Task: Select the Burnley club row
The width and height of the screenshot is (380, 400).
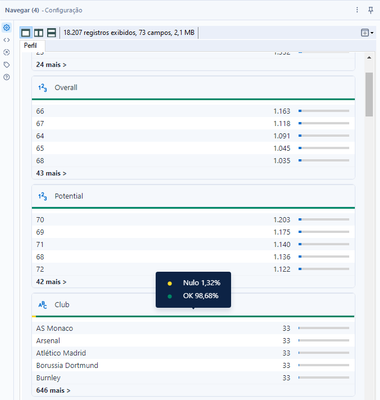Action: coord(193,378)
